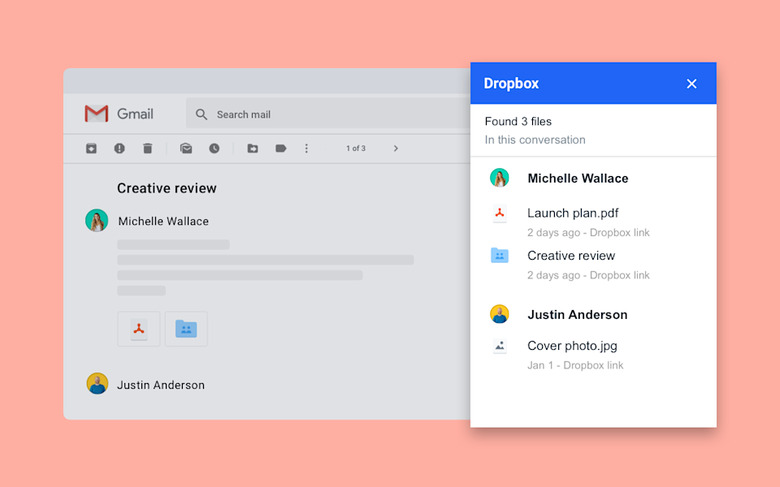Open Cover photo.jpg in Dropbox panel

(x=572, y=346)
